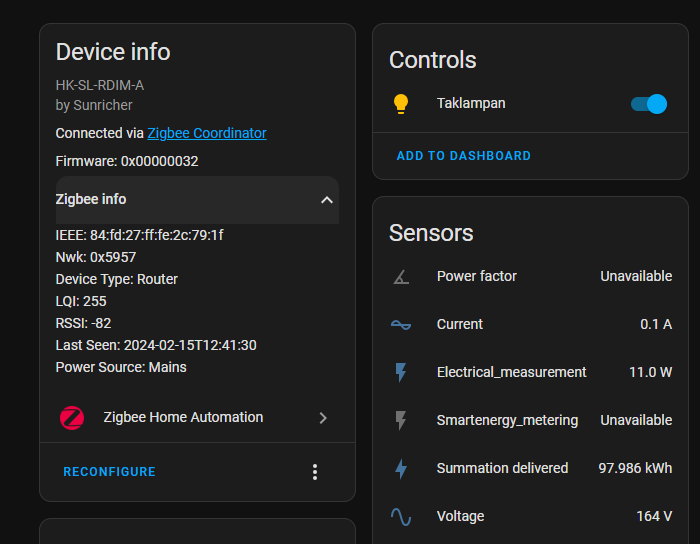Click the Smartenergy_metering flash icon
700x544 pixels.
[x=401, y=420]
